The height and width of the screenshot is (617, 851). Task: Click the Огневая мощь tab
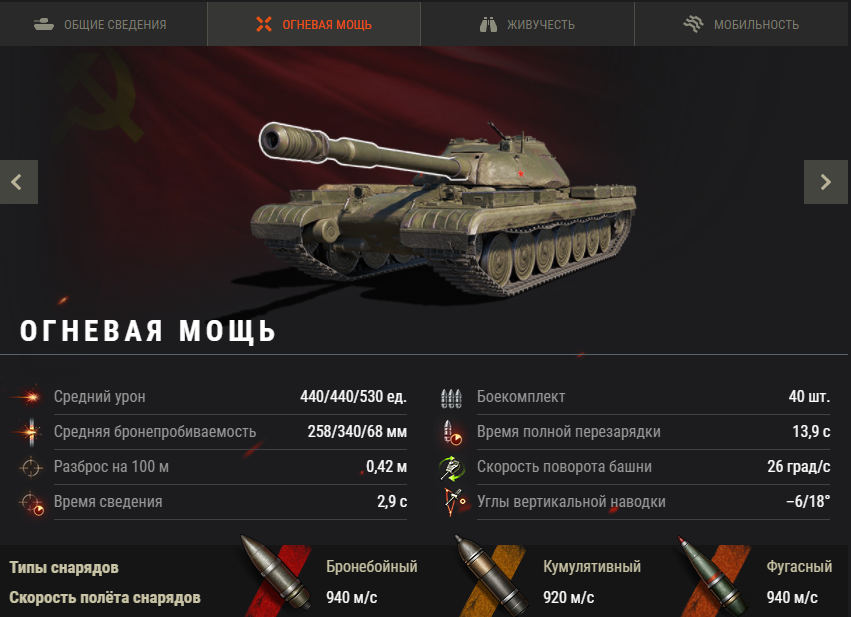[x=314, y=24]
